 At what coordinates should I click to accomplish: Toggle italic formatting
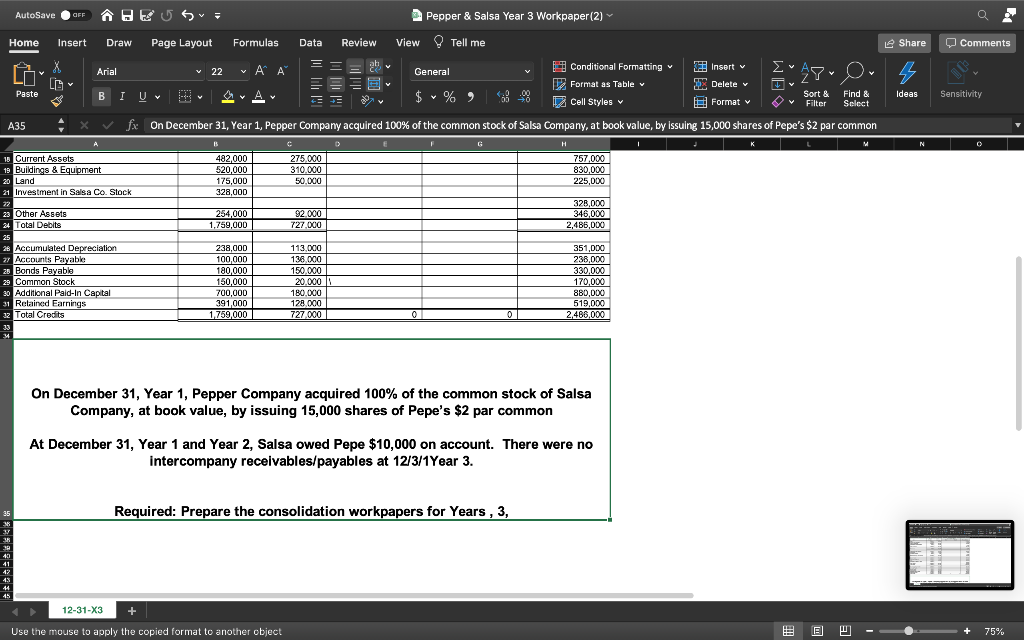tap(122, 94)
